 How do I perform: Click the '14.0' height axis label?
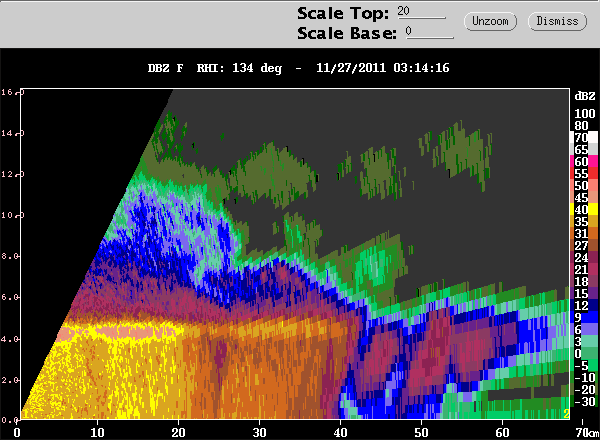[11, 133]
